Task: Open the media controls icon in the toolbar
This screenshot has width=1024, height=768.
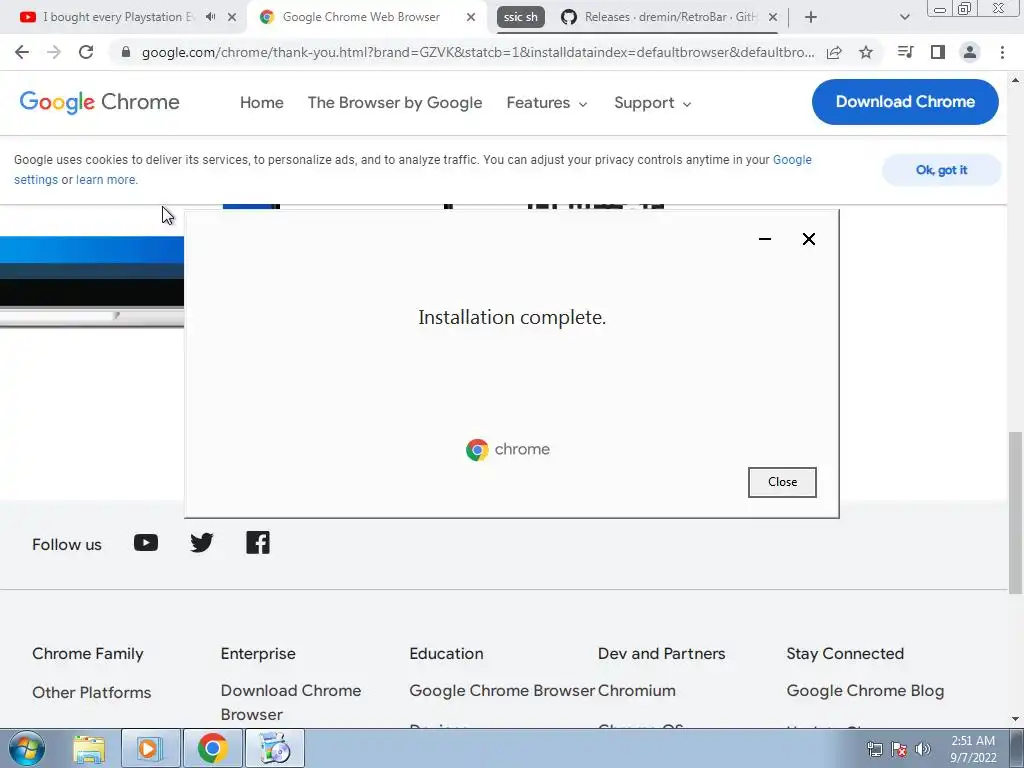Action: point(905,52)
